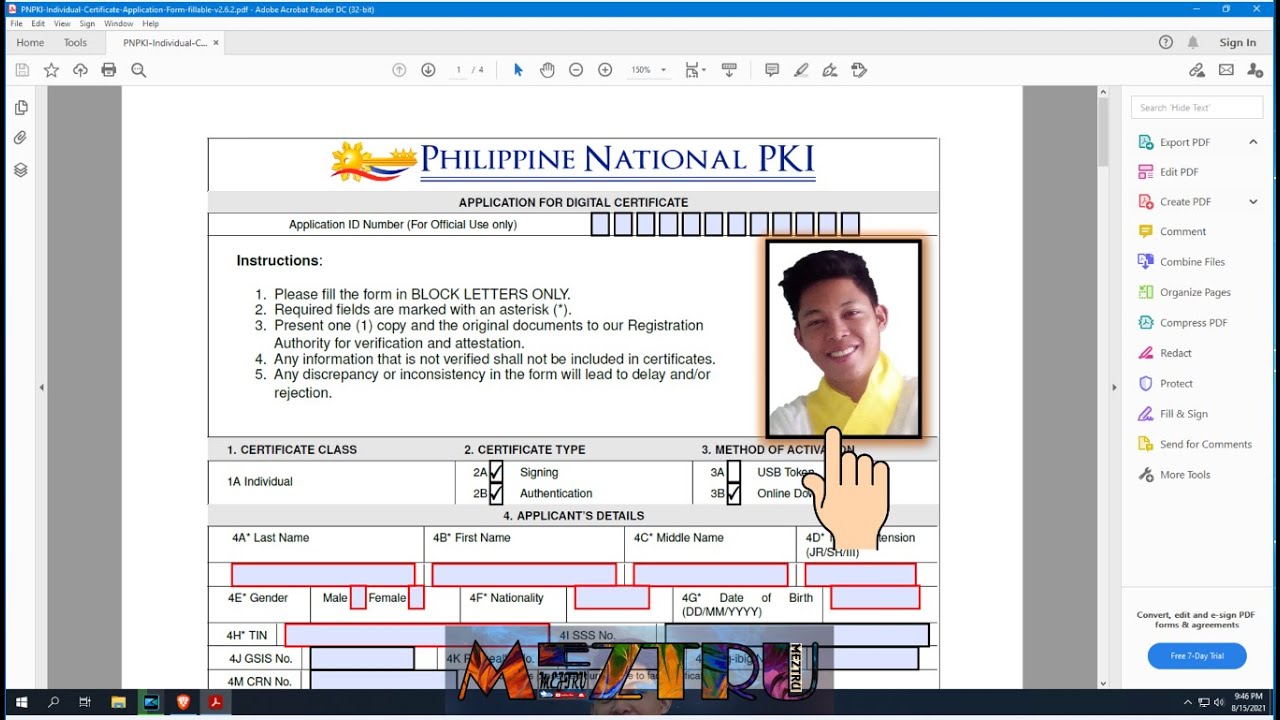Collapse the Export PDF section chevron
Viewport: 1280px width, 720px height.
1253,142
